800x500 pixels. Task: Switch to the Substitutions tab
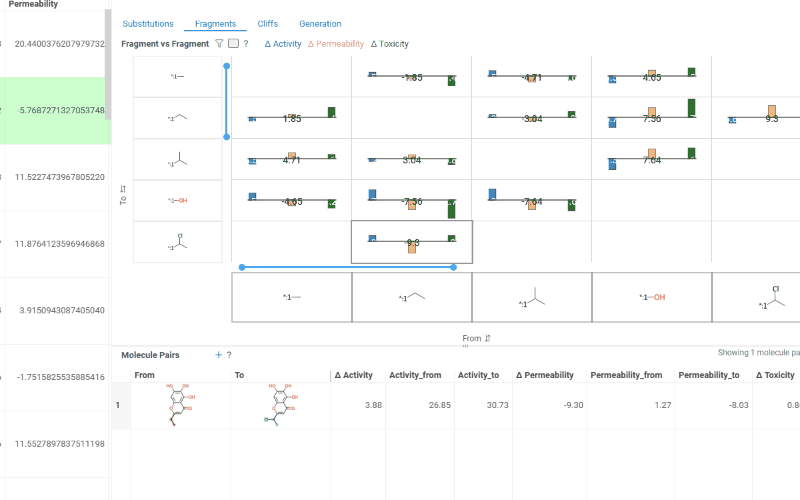(x=147, y=24)
